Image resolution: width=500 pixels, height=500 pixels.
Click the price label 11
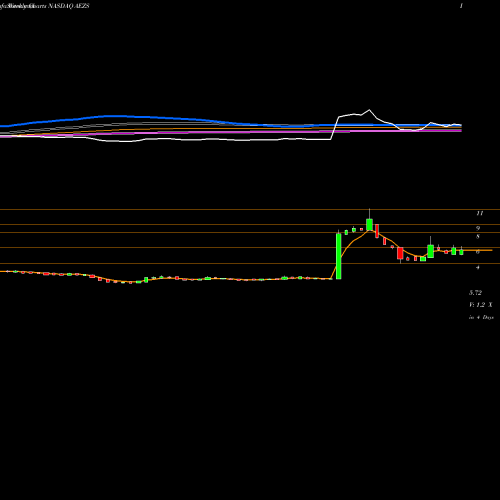[x=480, y=213]
